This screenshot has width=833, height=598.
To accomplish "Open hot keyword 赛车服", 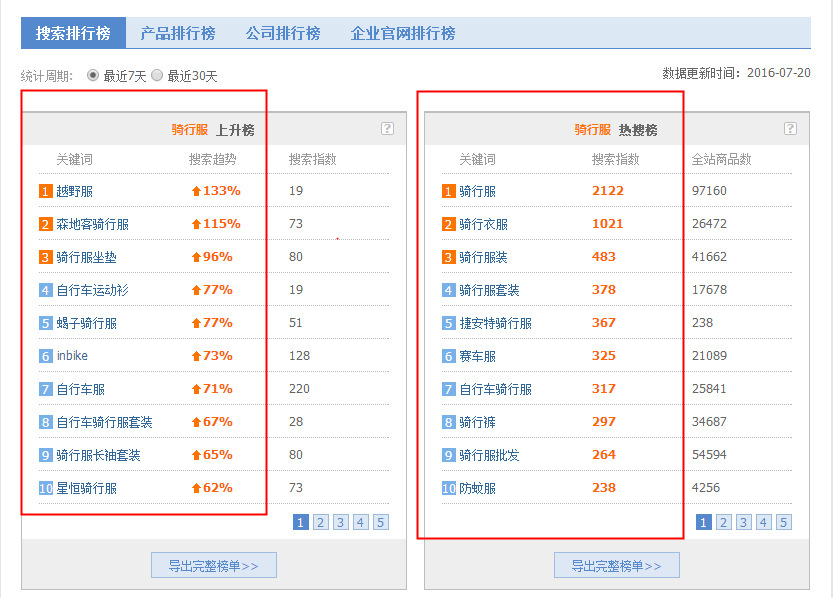I will 478,356.
